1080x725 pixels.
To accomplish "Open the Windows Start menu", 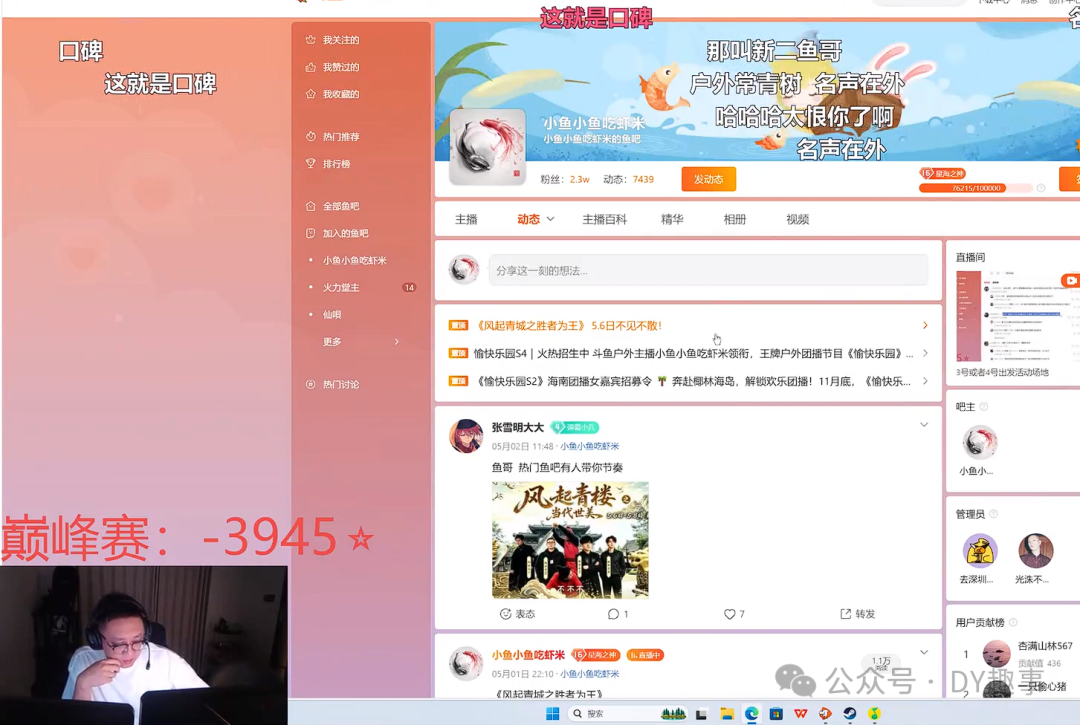I will pos(552,713).
